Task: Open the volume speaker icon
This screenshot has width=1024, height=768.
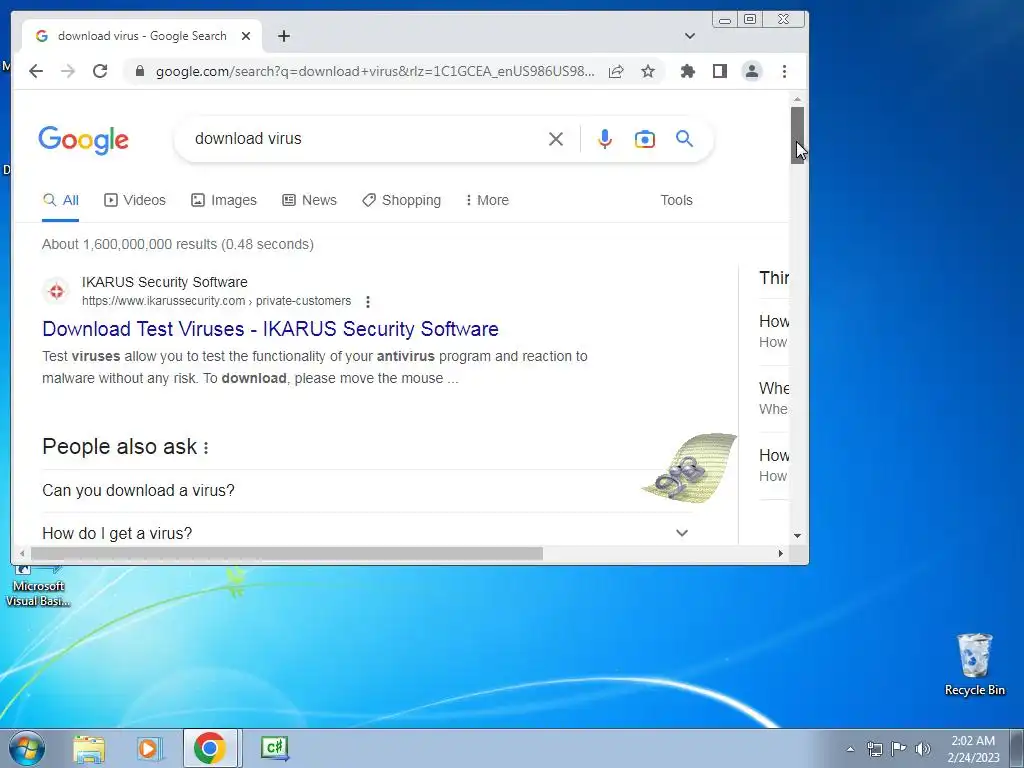Action: pyautogui.click(x=923, y=749)
